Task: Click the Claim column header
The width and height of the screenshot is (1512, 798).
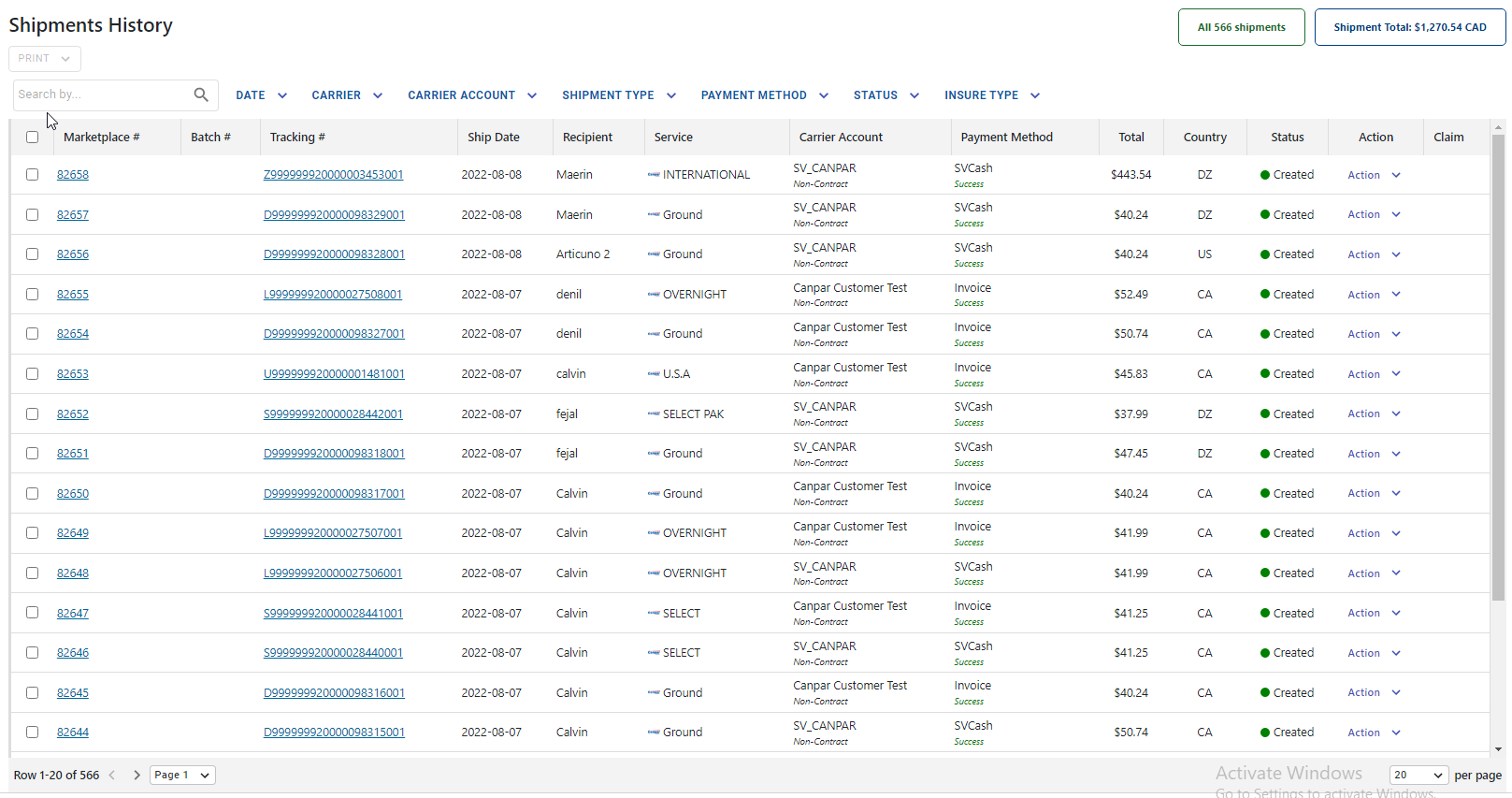Action: pos(1448,137)
